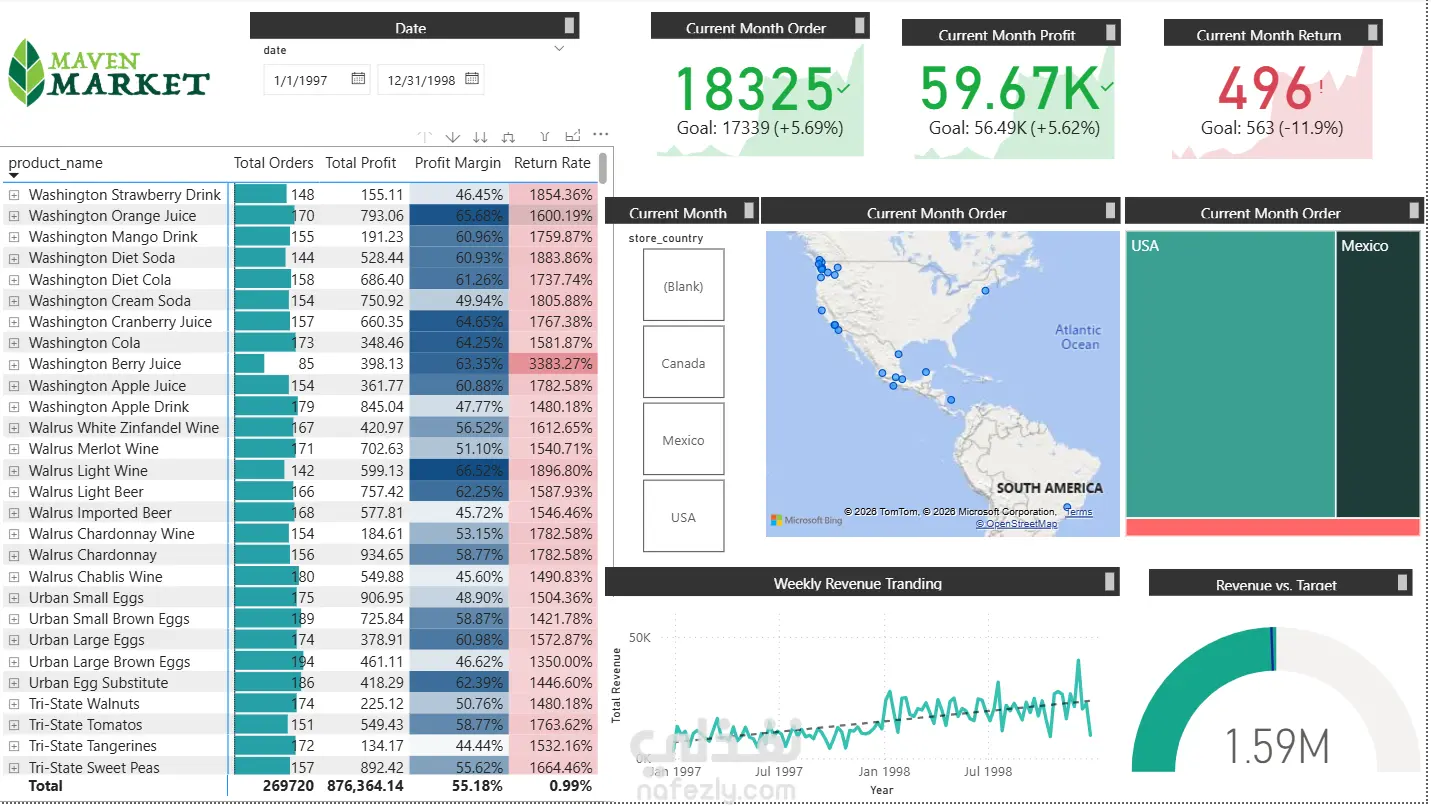
Task: Sort by Return Rate column header
Action: pos(552,163)
